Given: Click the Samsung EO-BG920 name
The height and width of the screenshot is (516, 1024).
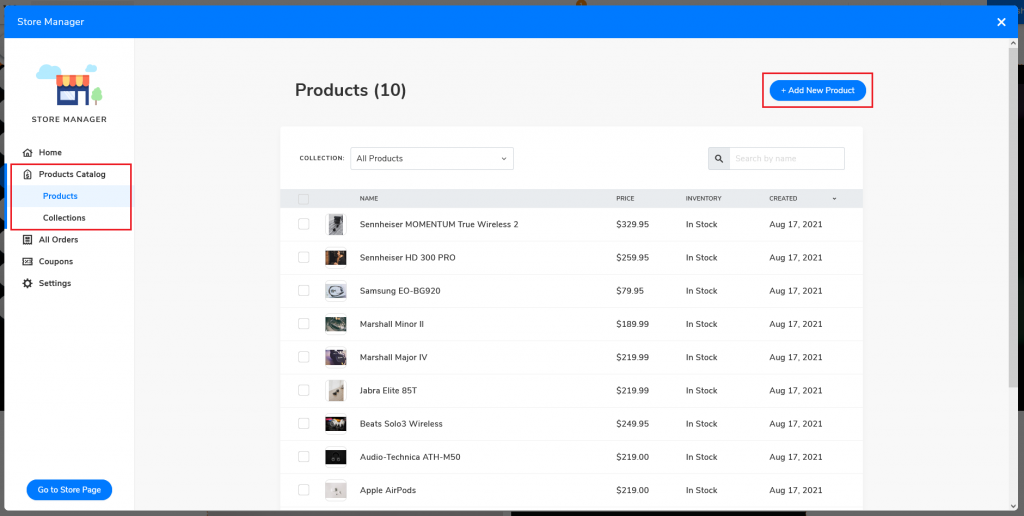Looking at the screenshot, I should pyautogui.click(x=400, y=291).
